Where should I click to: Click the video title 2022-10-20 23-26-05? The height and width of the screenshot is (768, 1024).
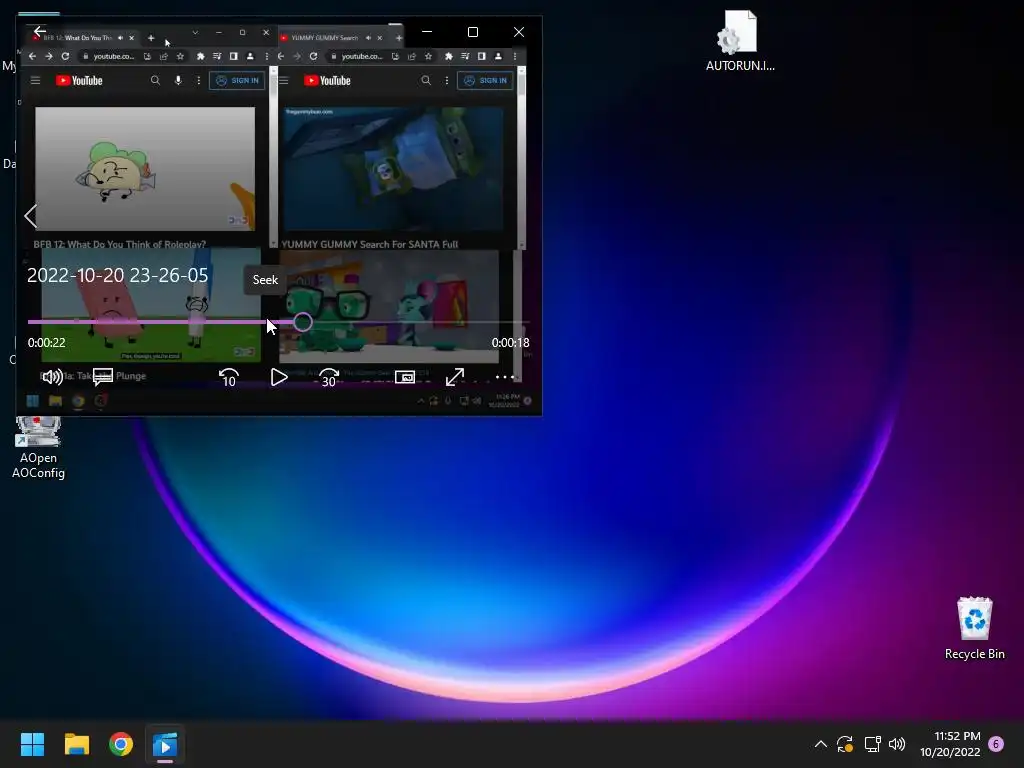(118, 276)
